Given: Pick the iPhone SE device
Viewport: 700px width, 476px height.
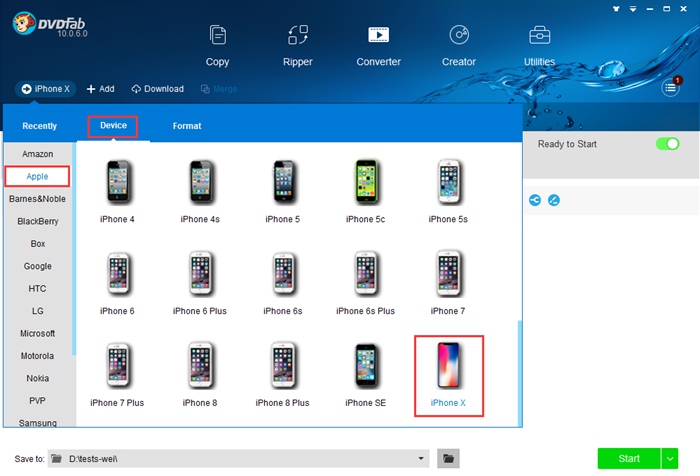Looking at the screenshot, I should (x=365, y=375).
